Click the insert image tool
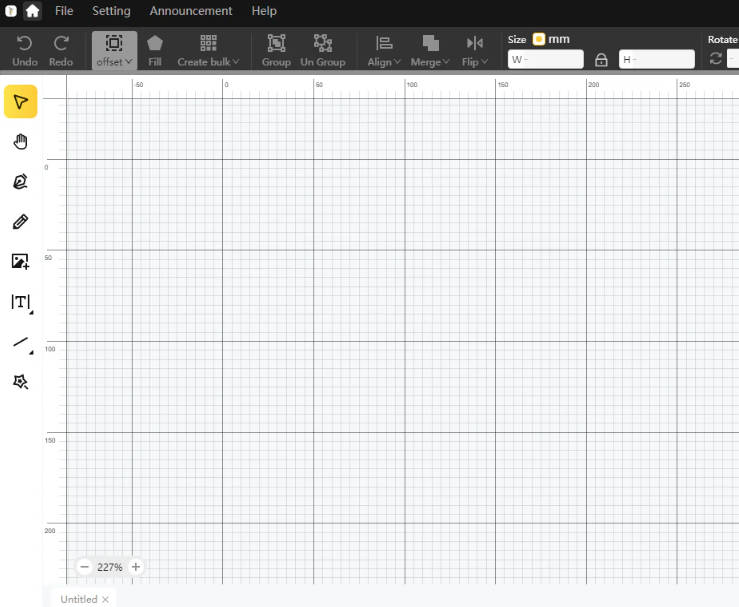 point(20,262)
